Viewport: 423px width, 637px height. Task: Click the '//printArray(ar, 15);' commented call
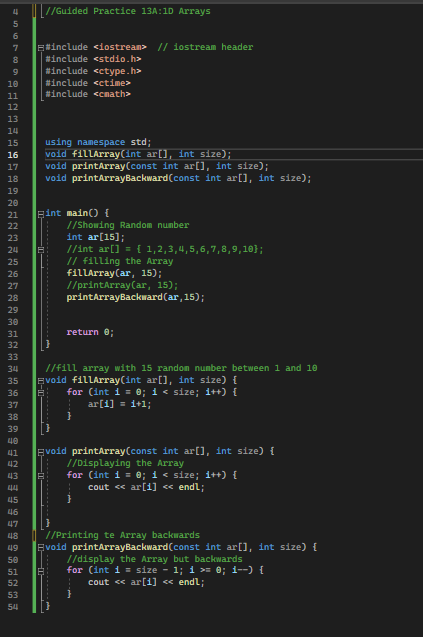(x=122, y=285)
